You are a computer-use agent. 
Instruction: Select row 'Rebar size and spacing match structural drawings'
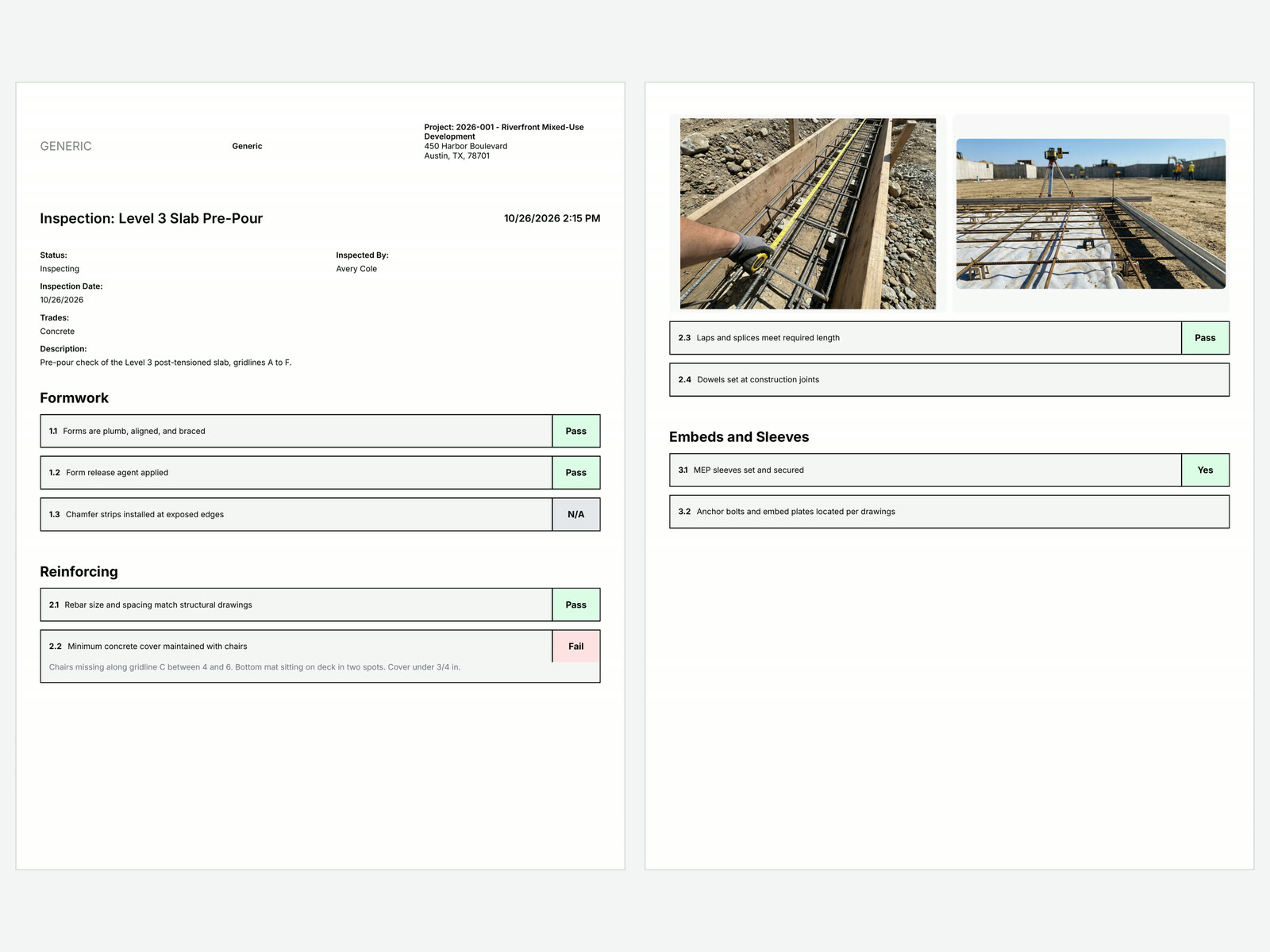coord(320,605)
